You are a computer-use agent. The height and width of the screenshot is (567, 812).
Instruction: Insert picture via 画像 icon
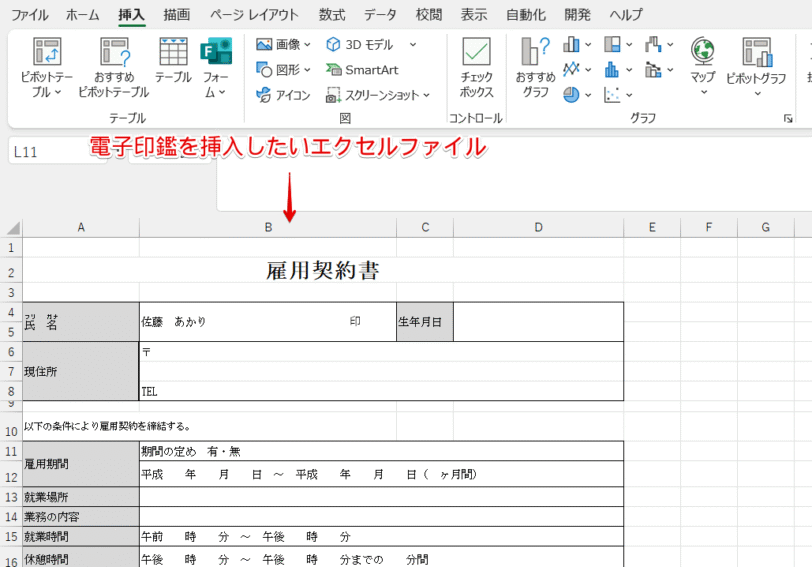[x=264, y=45]
